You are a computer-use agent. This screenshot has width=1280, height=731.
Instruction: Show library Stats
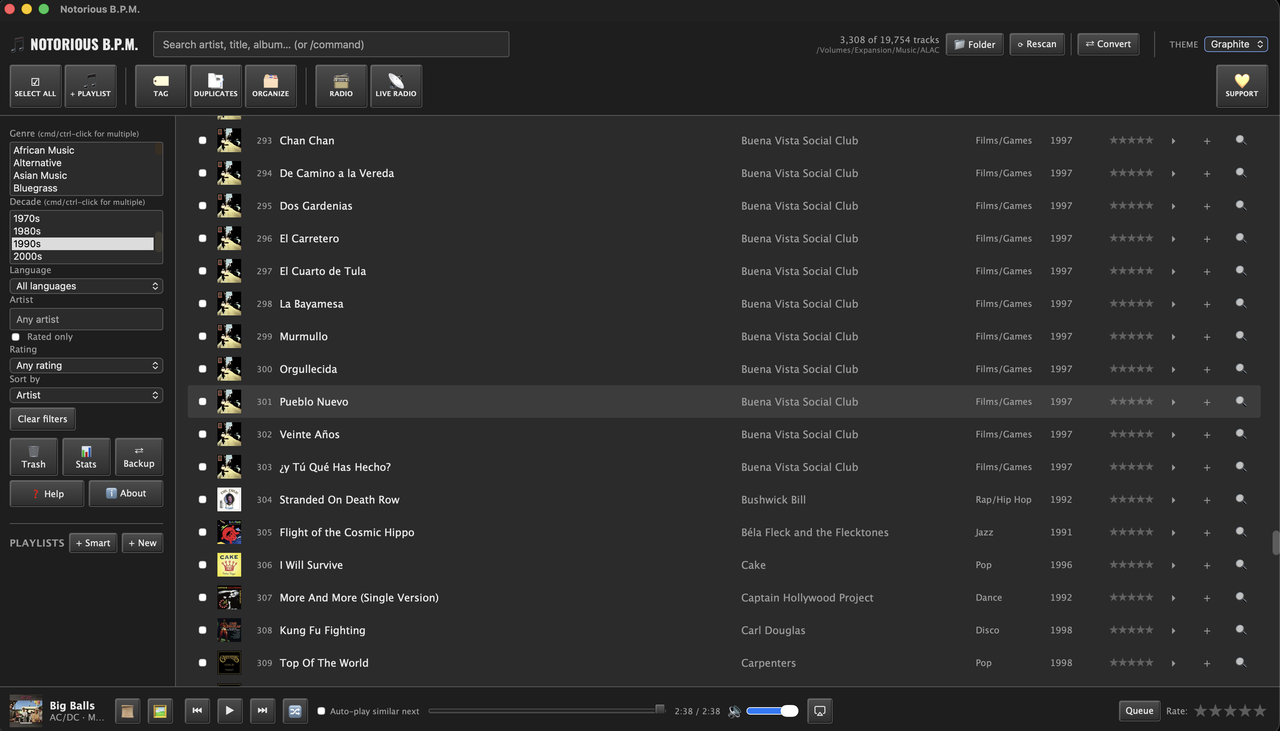point(86,457)
